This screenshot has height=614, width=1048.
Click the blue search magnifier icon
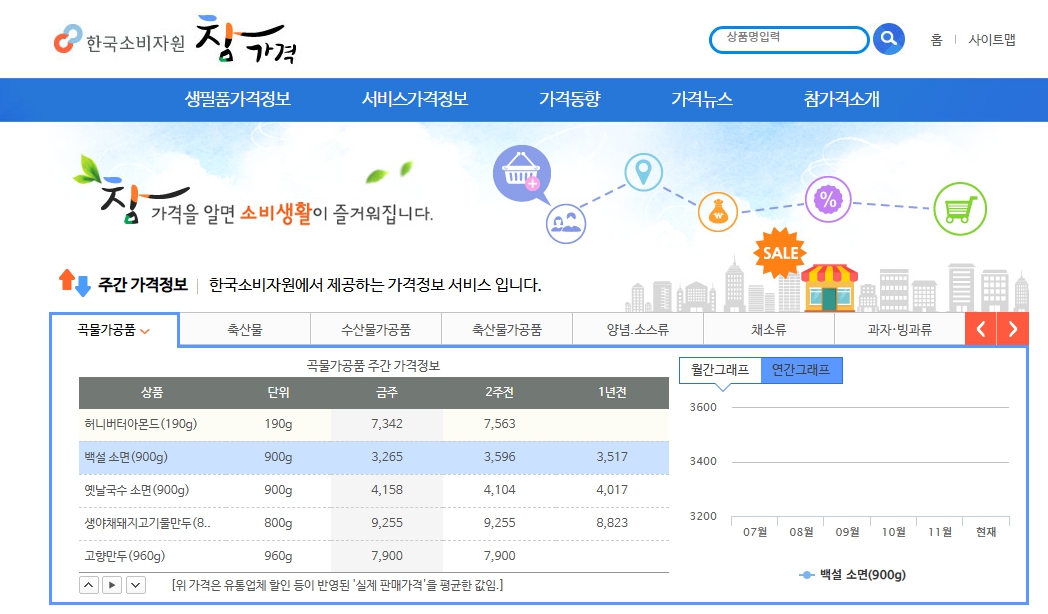point(888,39)
